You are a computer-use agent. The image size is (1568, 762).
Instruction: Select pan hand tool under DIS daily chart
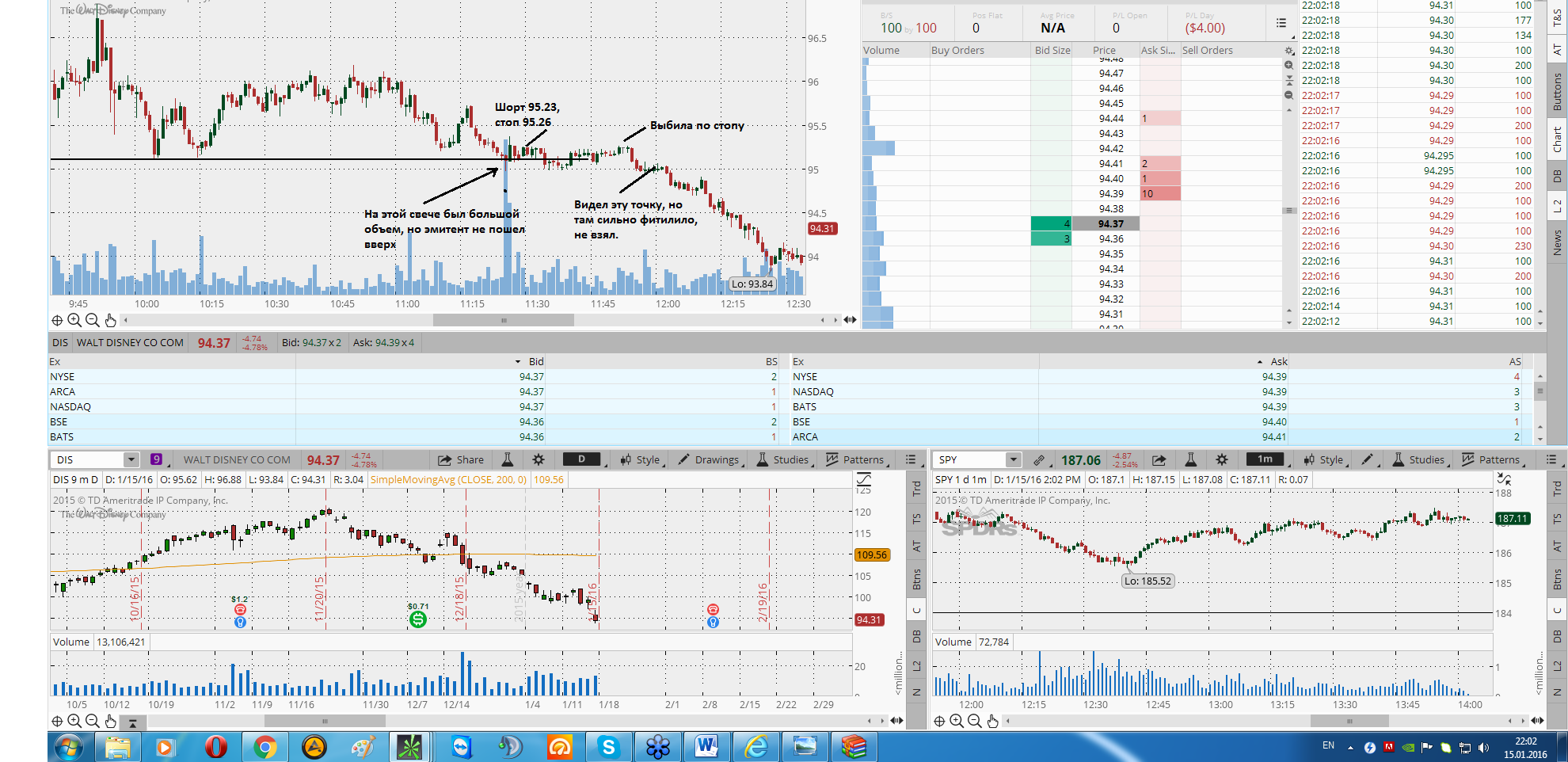coord(110,721)
